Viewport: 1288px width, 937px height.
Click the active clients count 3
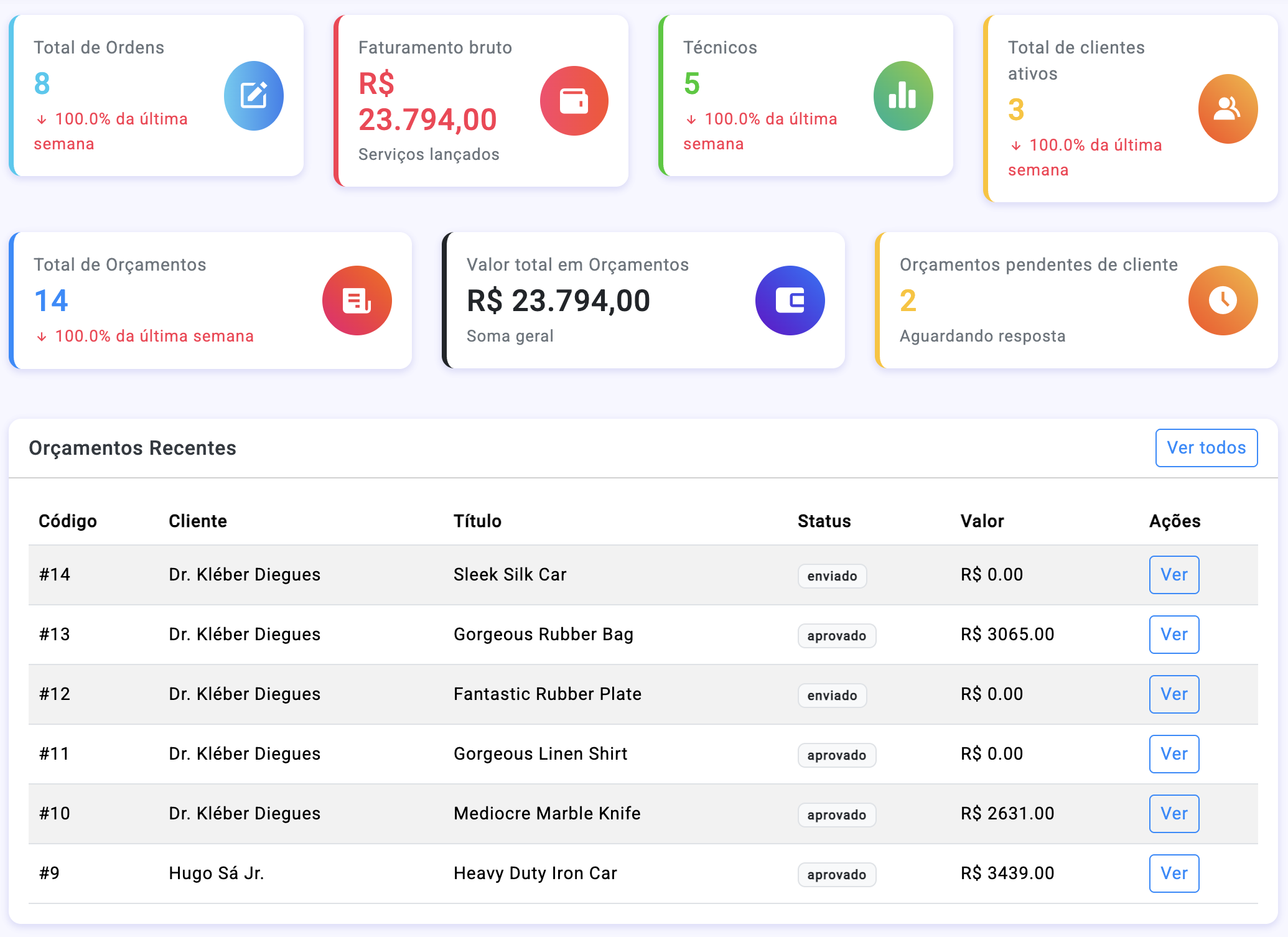pyautogui.click(x=1016, y=110)
